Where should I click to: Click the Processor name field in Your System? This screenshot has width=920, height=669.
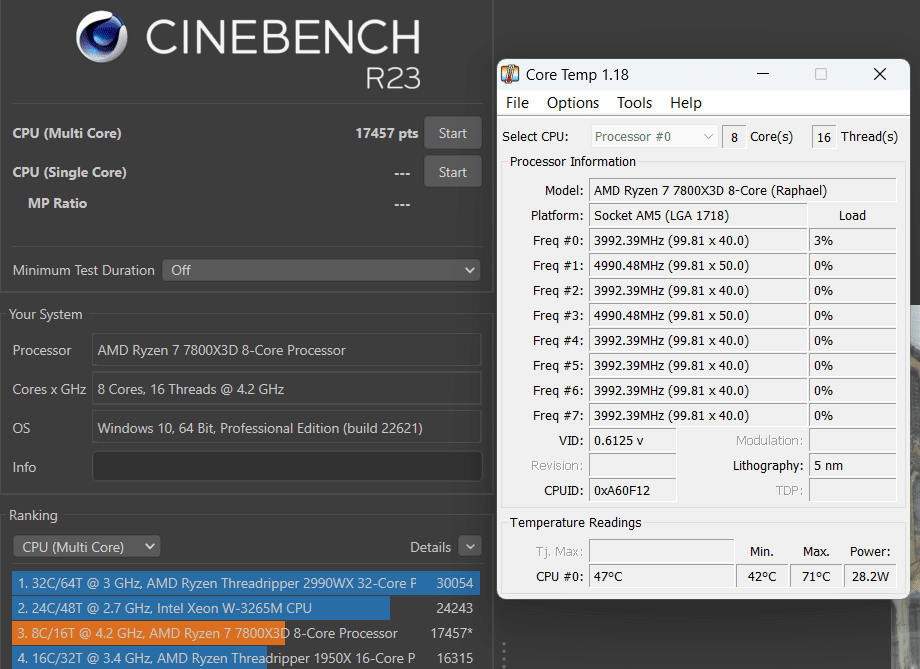287,351
